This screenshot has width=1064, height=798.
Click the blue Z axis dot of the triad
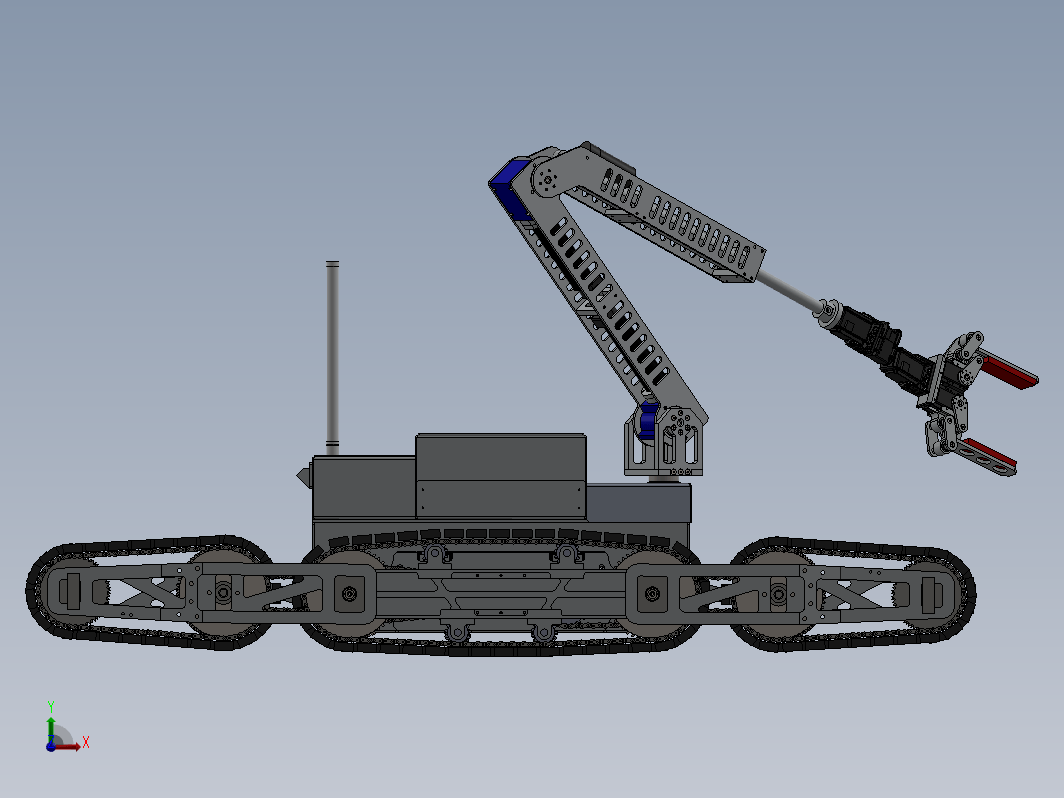51,746
